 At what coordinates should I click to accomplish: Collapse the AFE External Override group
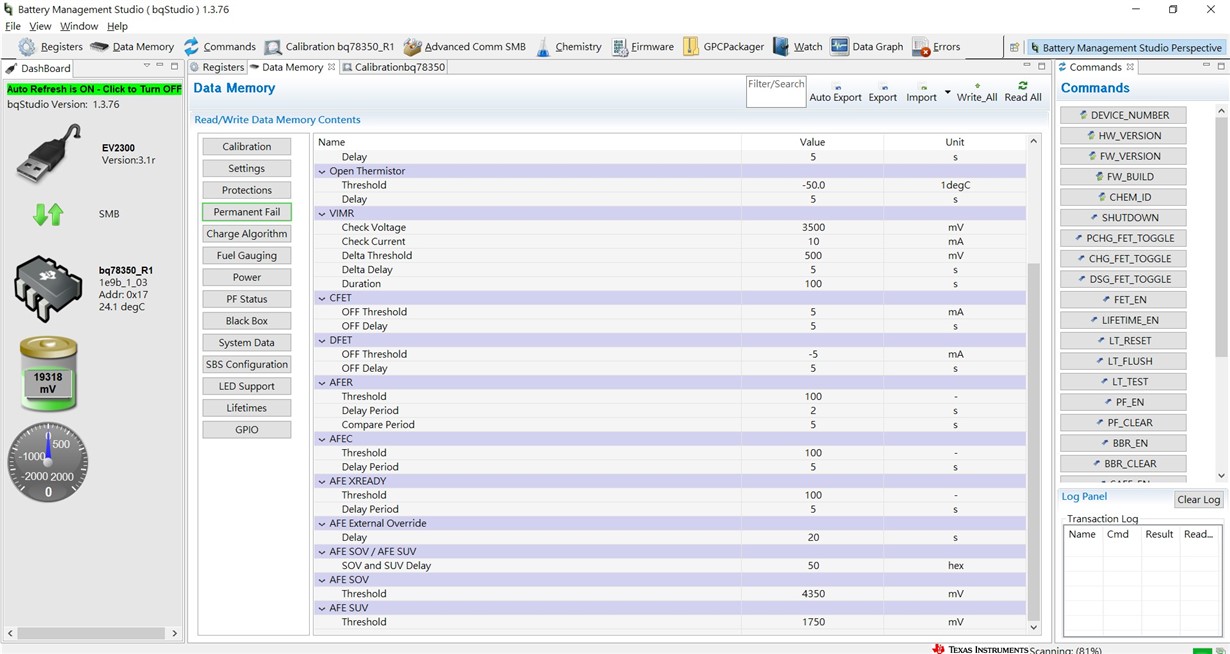pyautogui.click(x=322, y=523)
